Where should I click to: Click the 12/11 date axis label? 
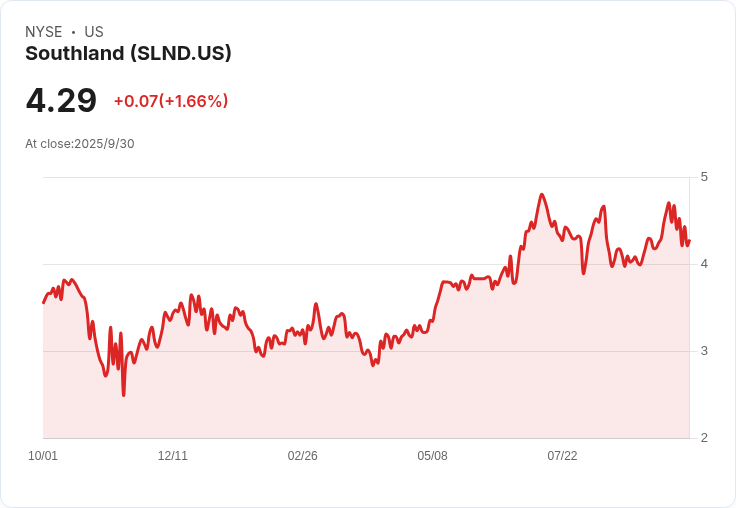click(173, 456)
